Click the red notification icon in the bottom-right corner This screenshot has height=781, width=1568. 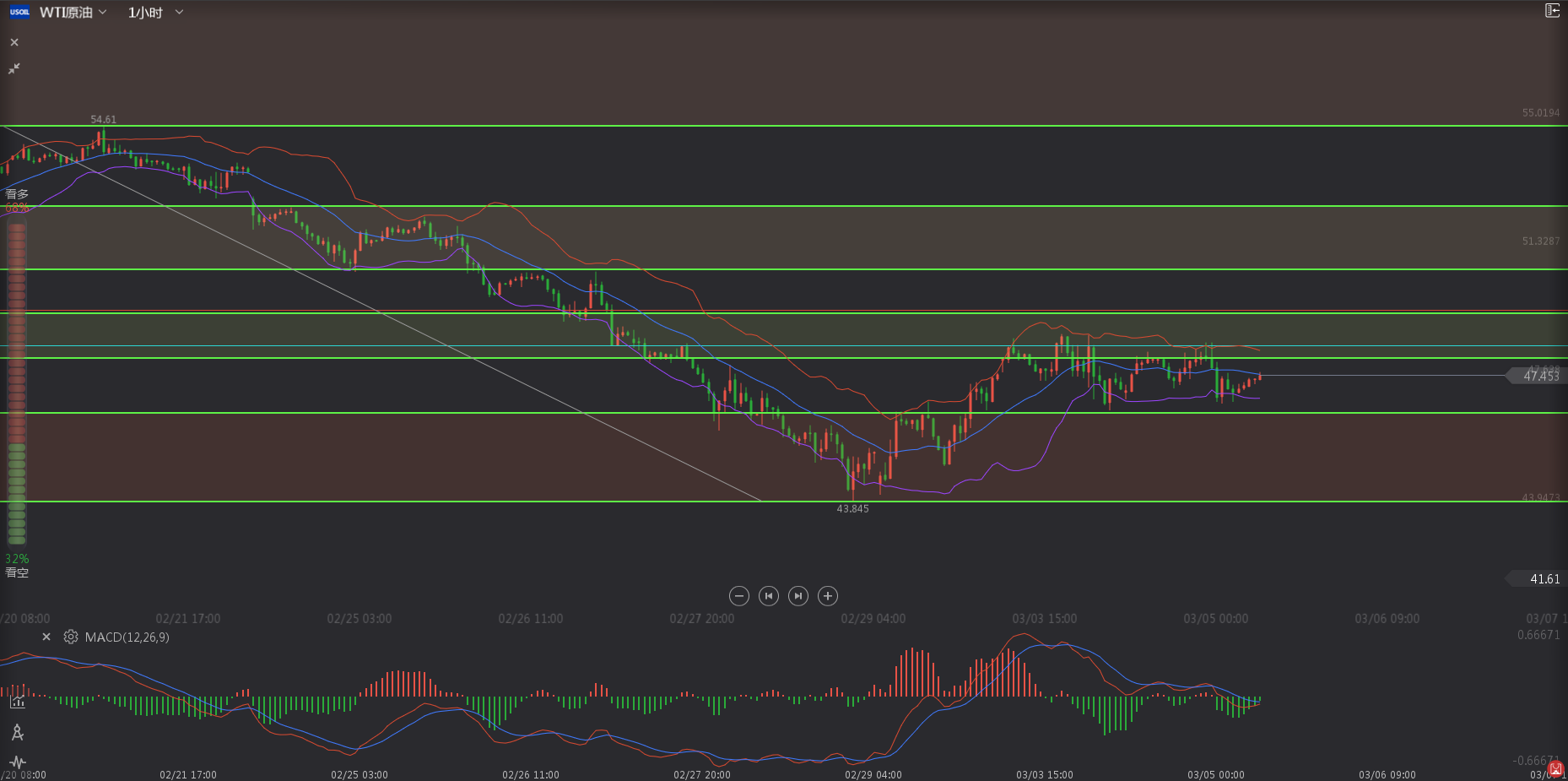point(1556,768)
